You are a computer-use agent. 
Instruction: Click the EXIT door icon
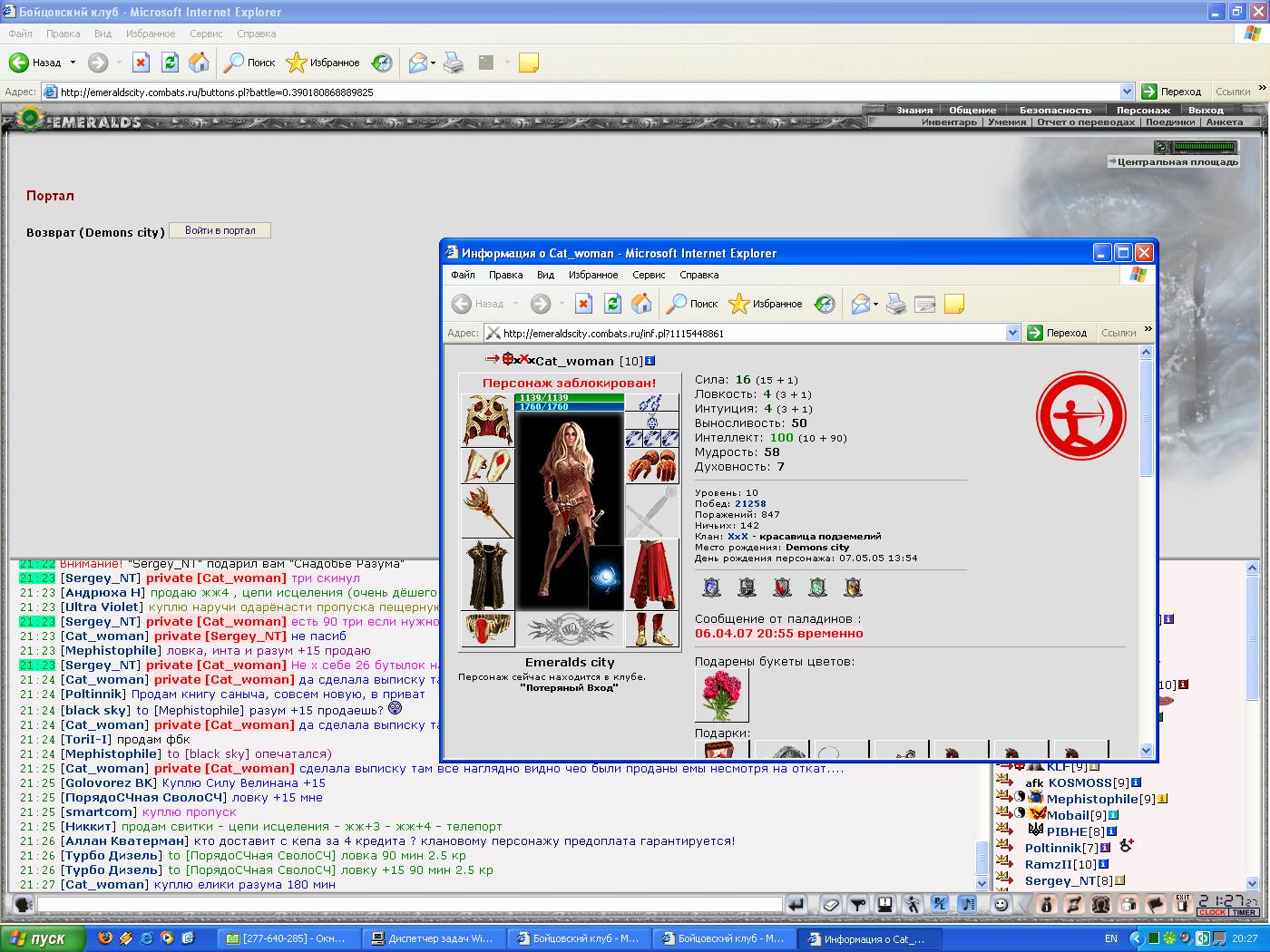pos(1183,904)
